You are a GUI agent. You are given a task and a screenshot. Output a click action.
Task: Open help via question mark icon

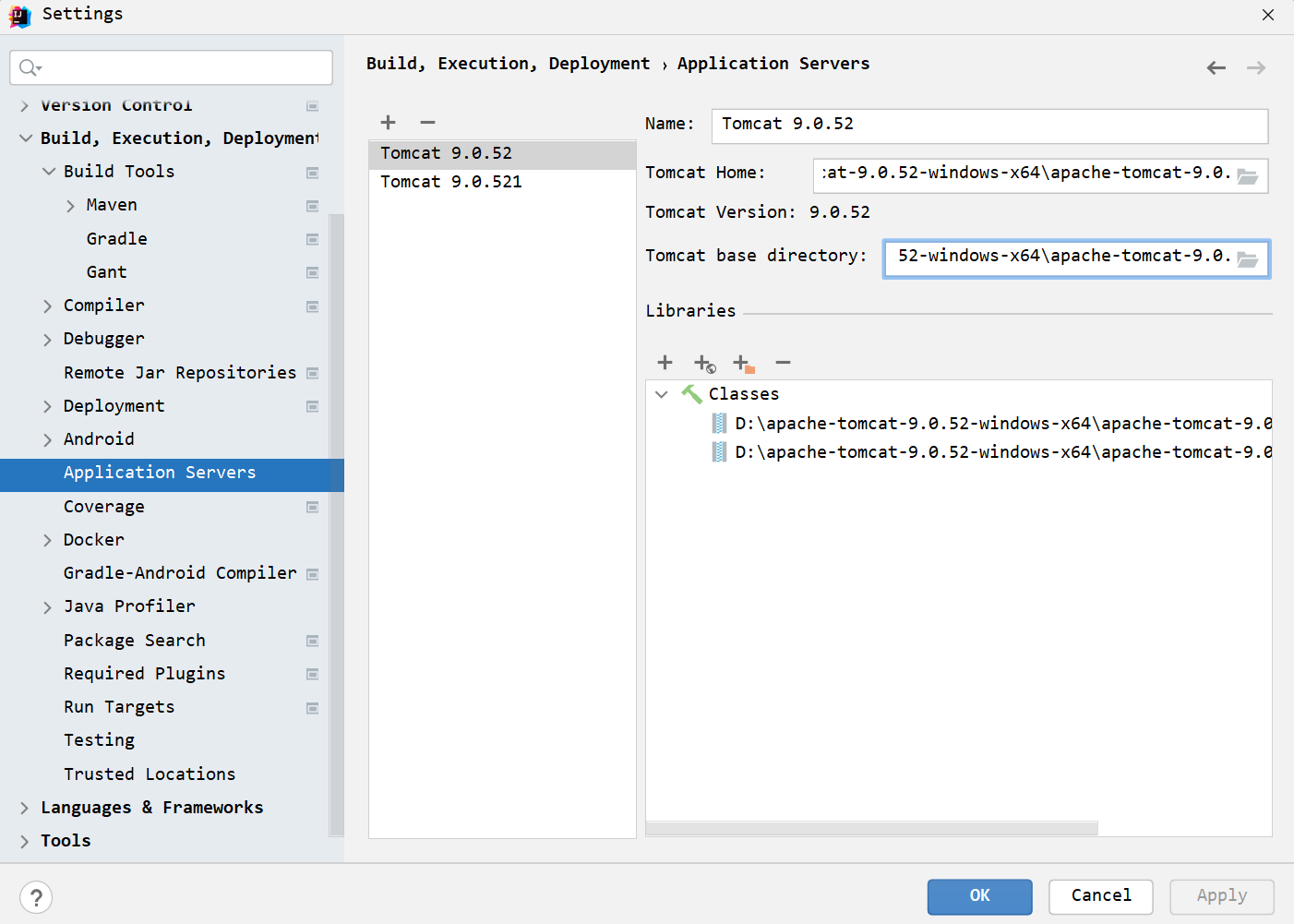[36, 896]
